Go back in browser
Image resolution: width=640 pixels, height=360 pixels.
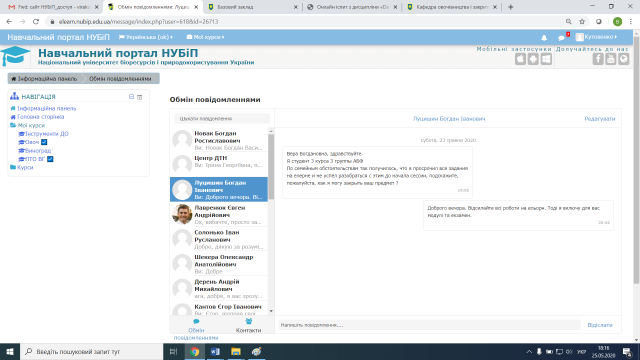(9, 22)
